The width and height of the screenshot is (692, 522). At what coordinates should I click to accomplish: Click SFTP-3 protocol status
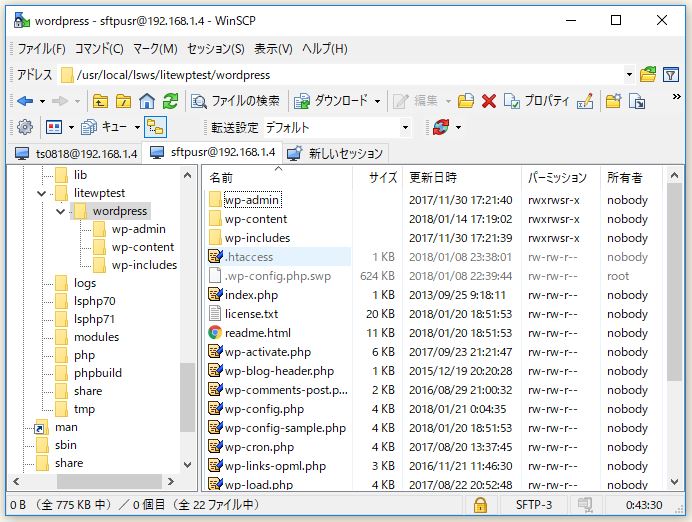tap(534, 505)
